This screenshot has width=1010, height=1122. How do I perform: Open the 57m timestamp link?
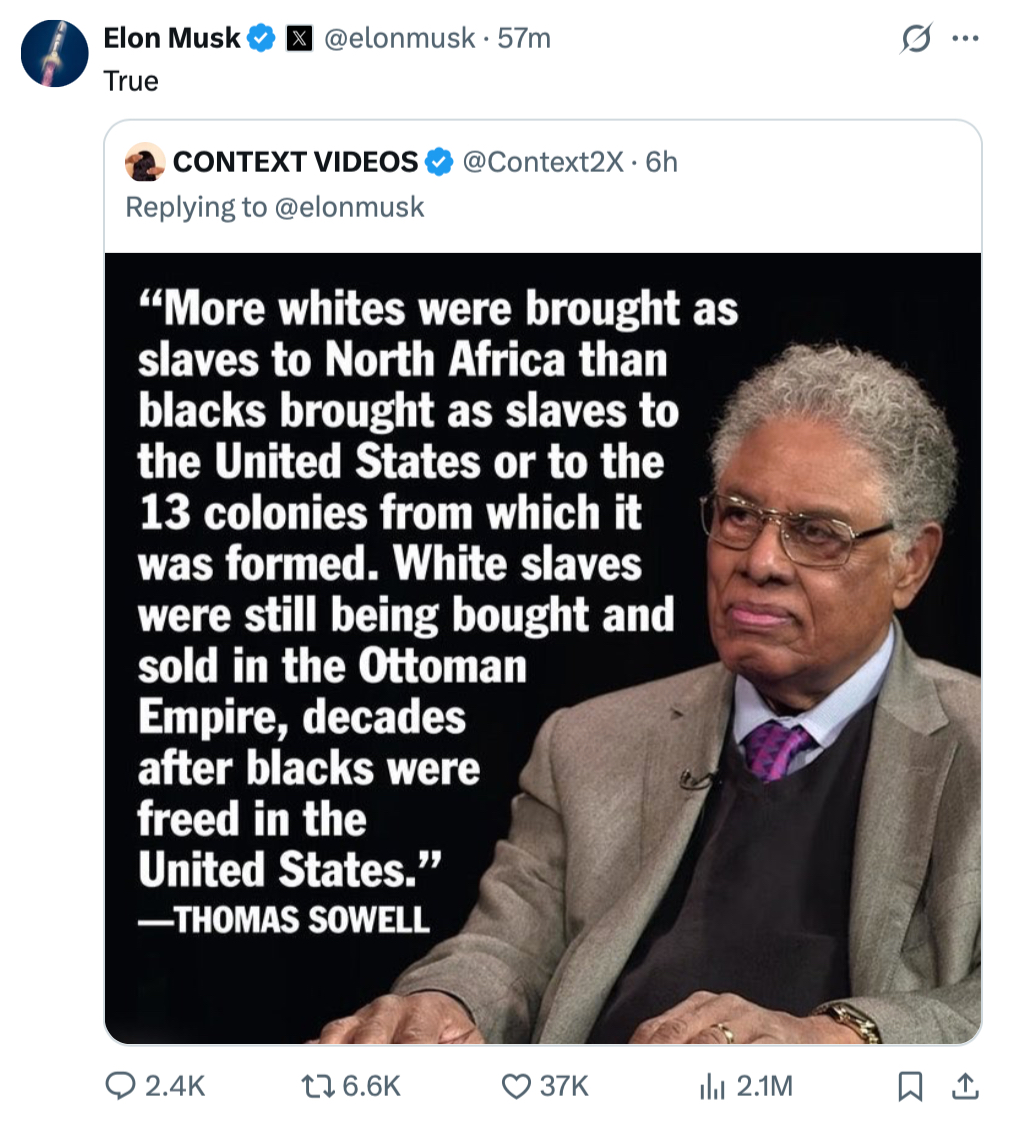524,39
